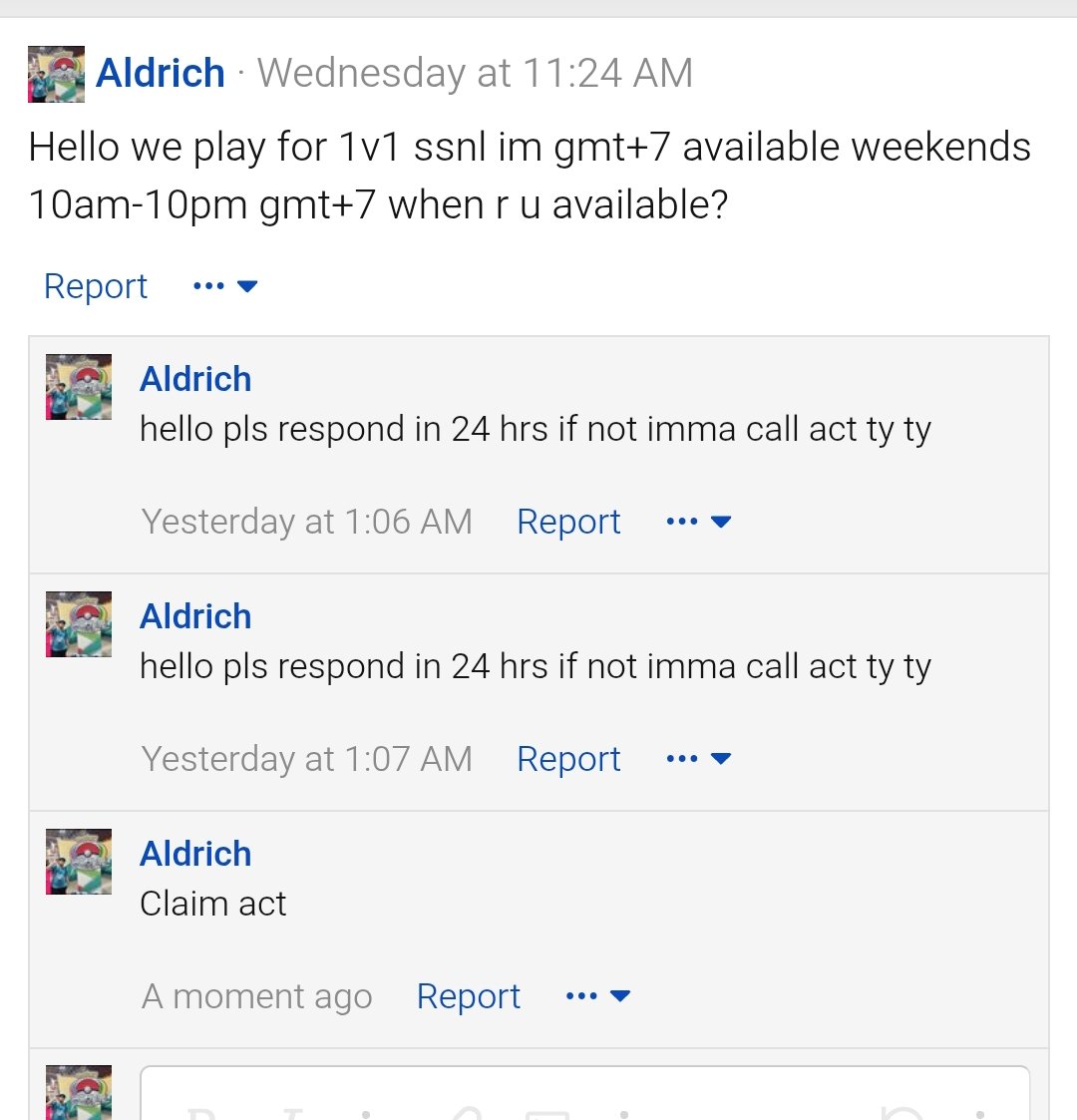The width and height of the screenshot is (1077, 1120).
Task: Open Aldrich profile from main post author name
Action: (160, 73)
